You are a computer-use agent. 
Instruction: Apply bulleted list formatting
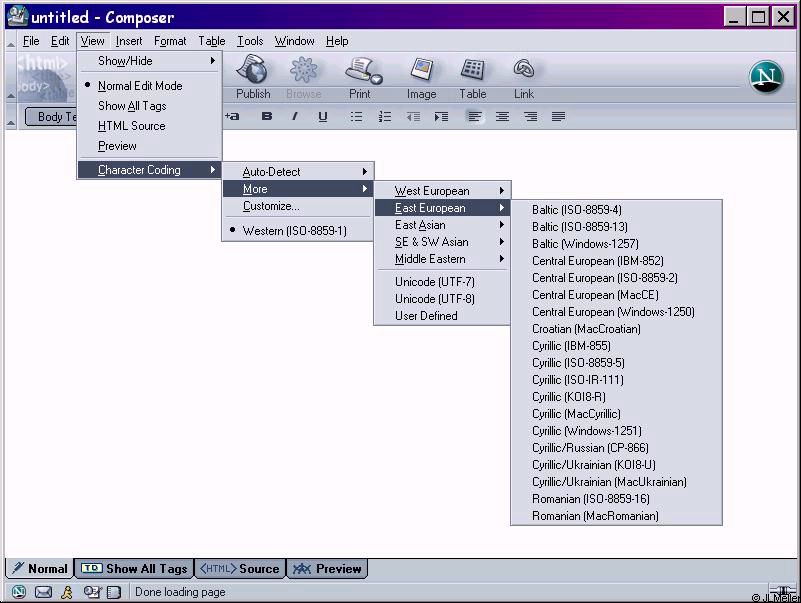point(356,117)
